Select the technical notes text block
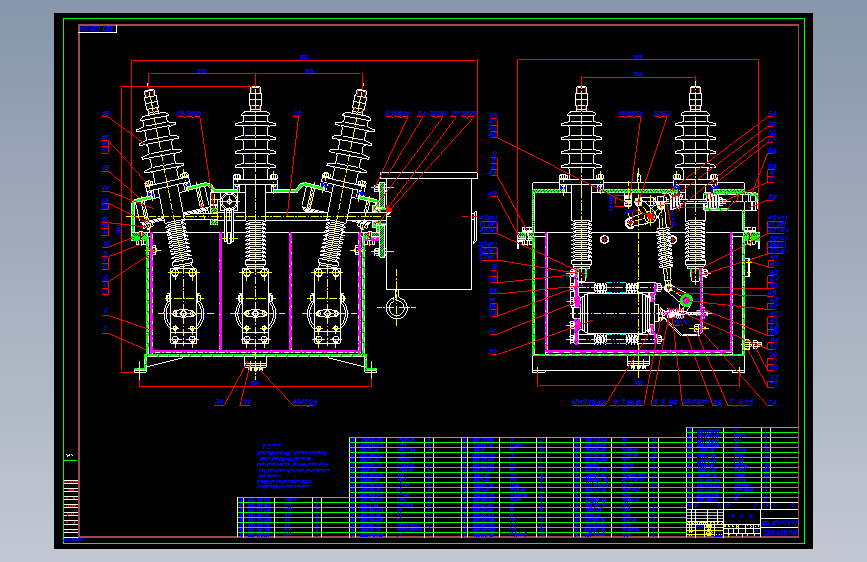Viewport: 867px width, 562px height. tap(293, 467)
